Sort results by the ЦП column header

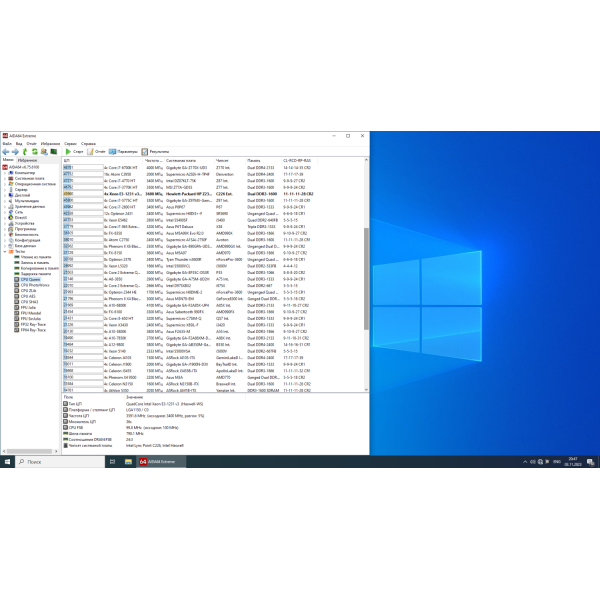(x=103, y=160)
